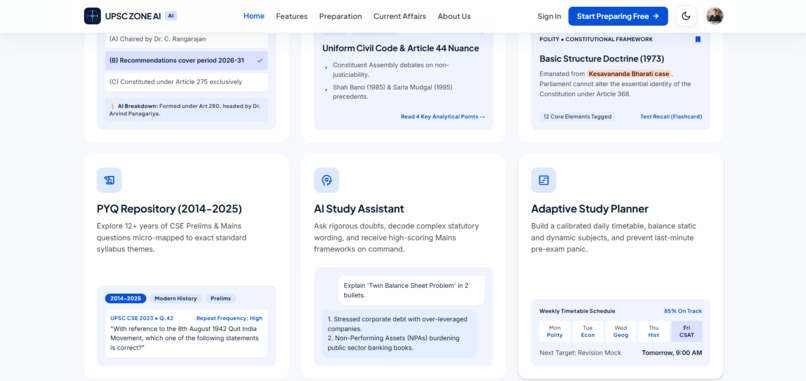The image size is (806, 381).
Task: Select the Modern History filter chip
Action: pyautogui.click(x=176, y=298)
